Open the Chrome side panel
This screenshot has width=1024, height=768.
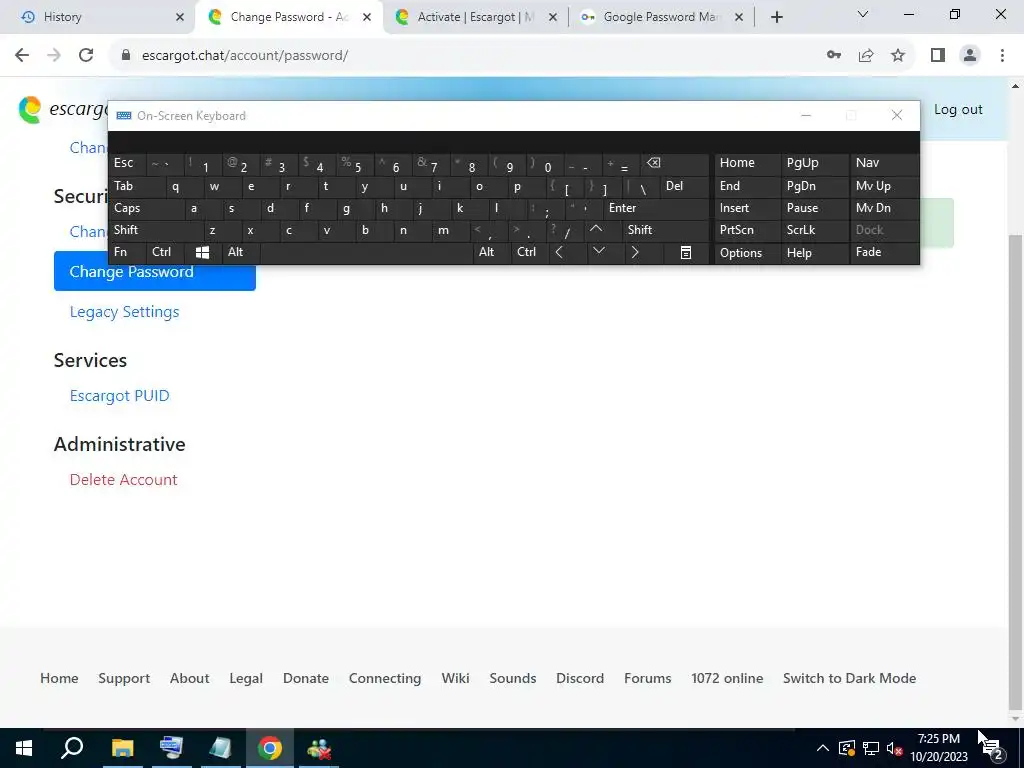point(938,56)
